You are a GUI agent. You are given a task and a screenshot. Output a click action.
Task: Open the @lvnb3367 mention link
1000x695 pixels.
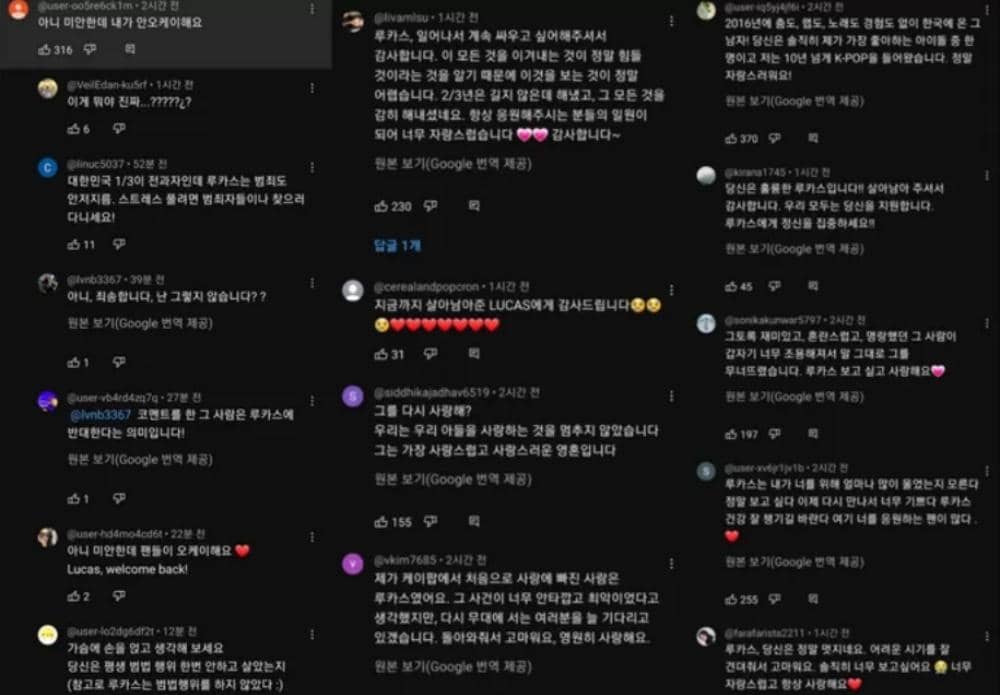[100, 415]
